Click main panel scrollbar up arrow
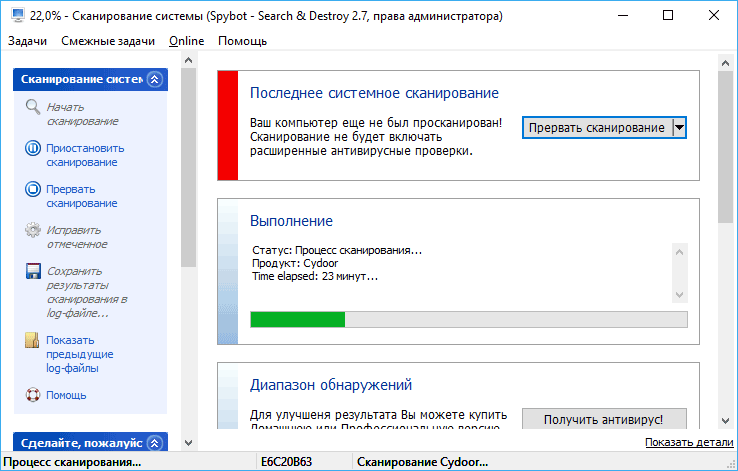The height and width of the screenshot is (471, 738). [x=725, y=63]
